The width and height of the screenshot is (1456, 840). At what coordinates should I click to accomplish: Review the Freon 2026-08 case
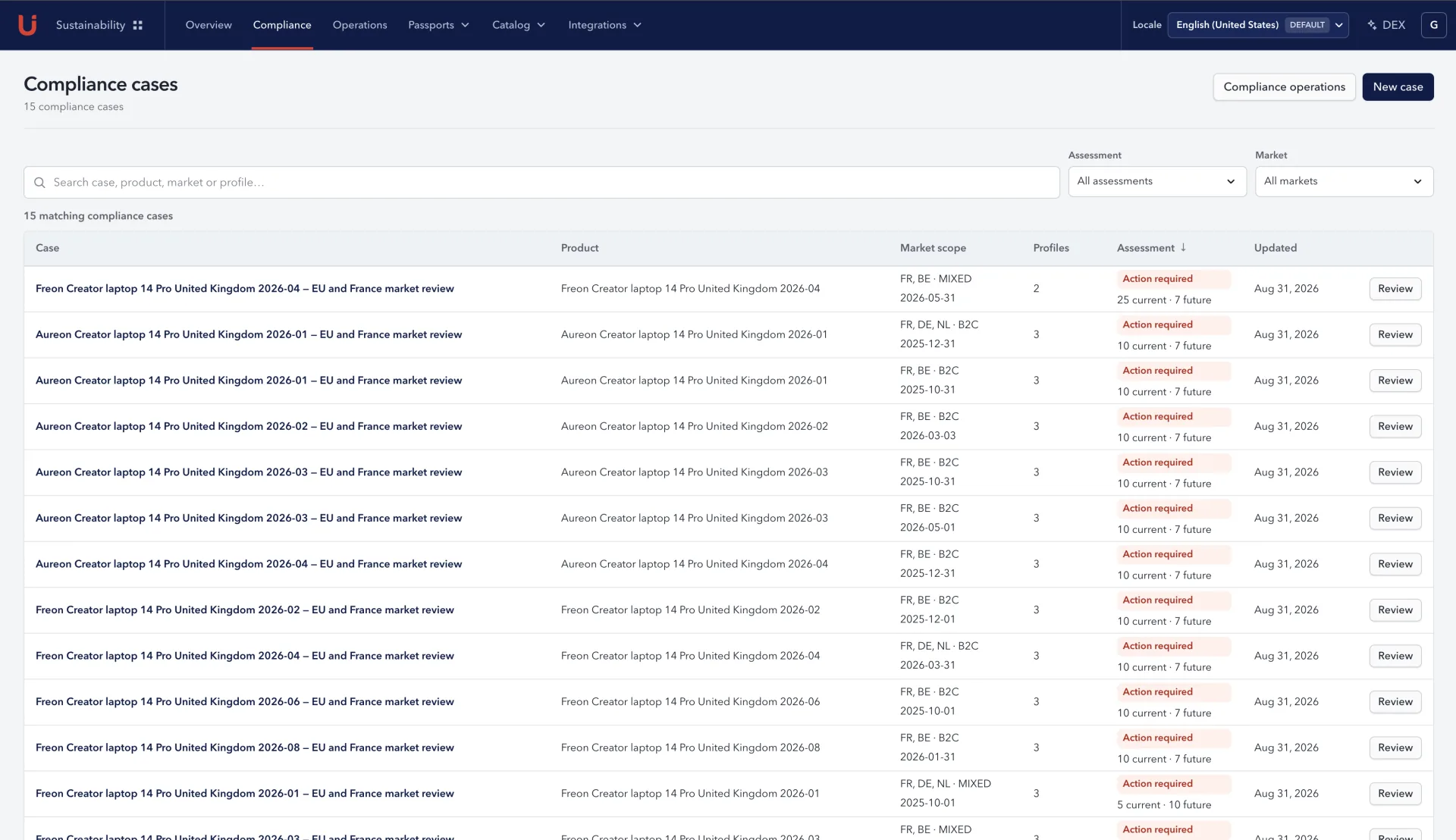click(x=1395, y=748)
